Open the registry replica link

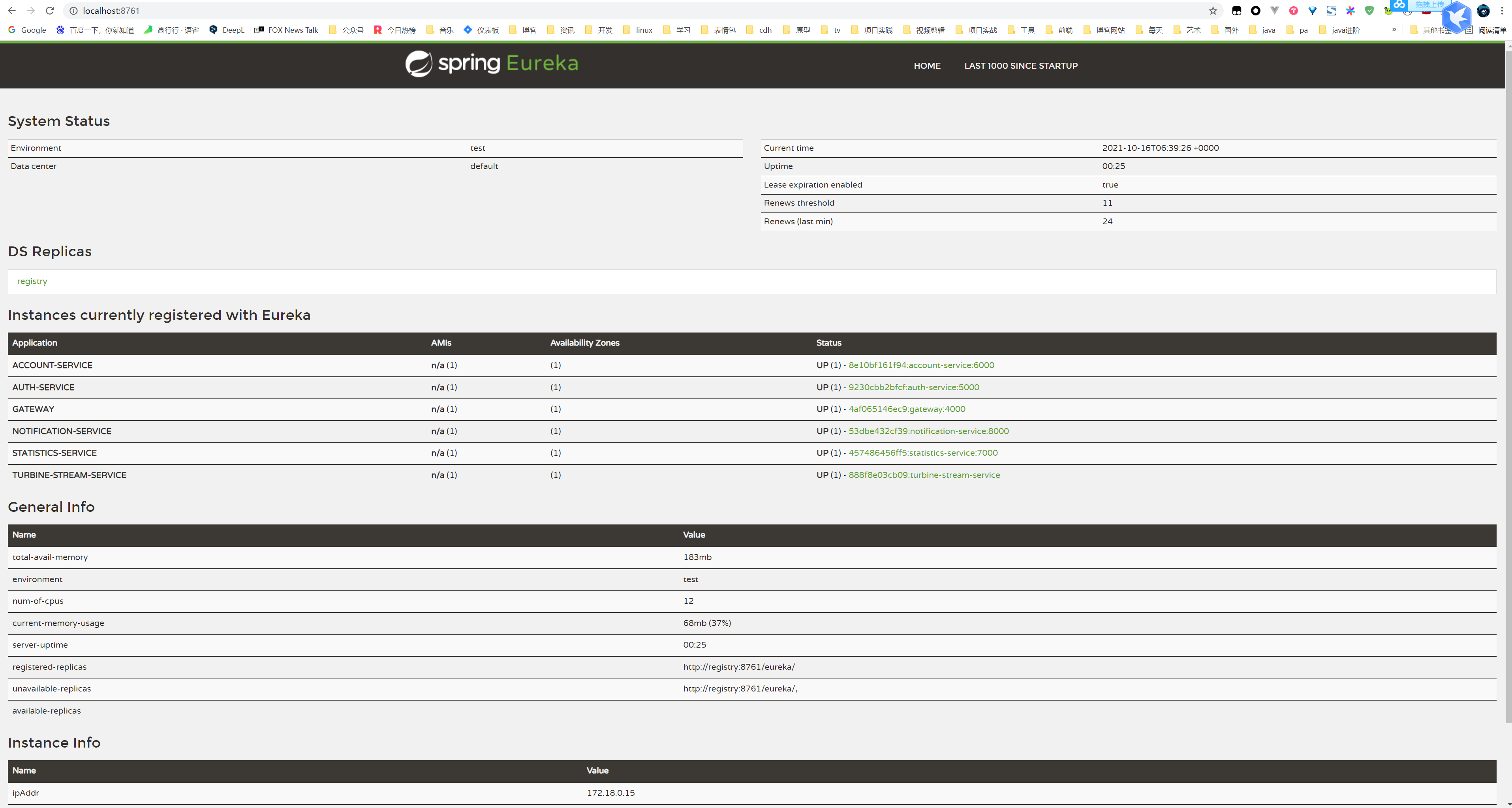(32, 281)
